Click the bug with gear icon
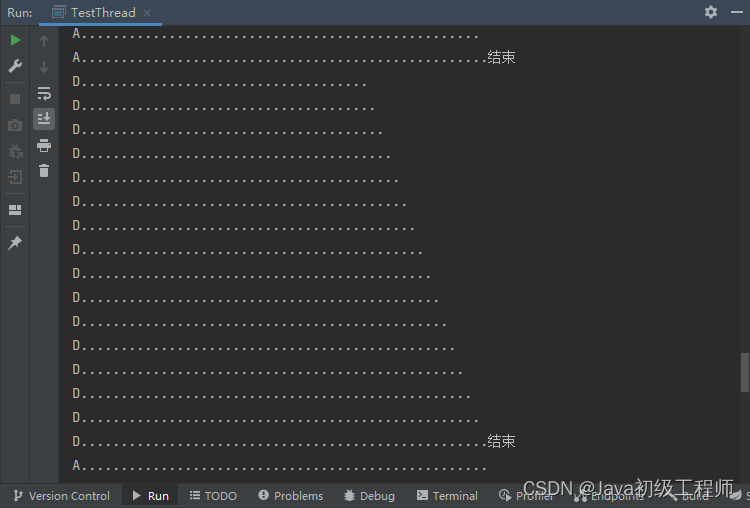 (x=15, y=152)
